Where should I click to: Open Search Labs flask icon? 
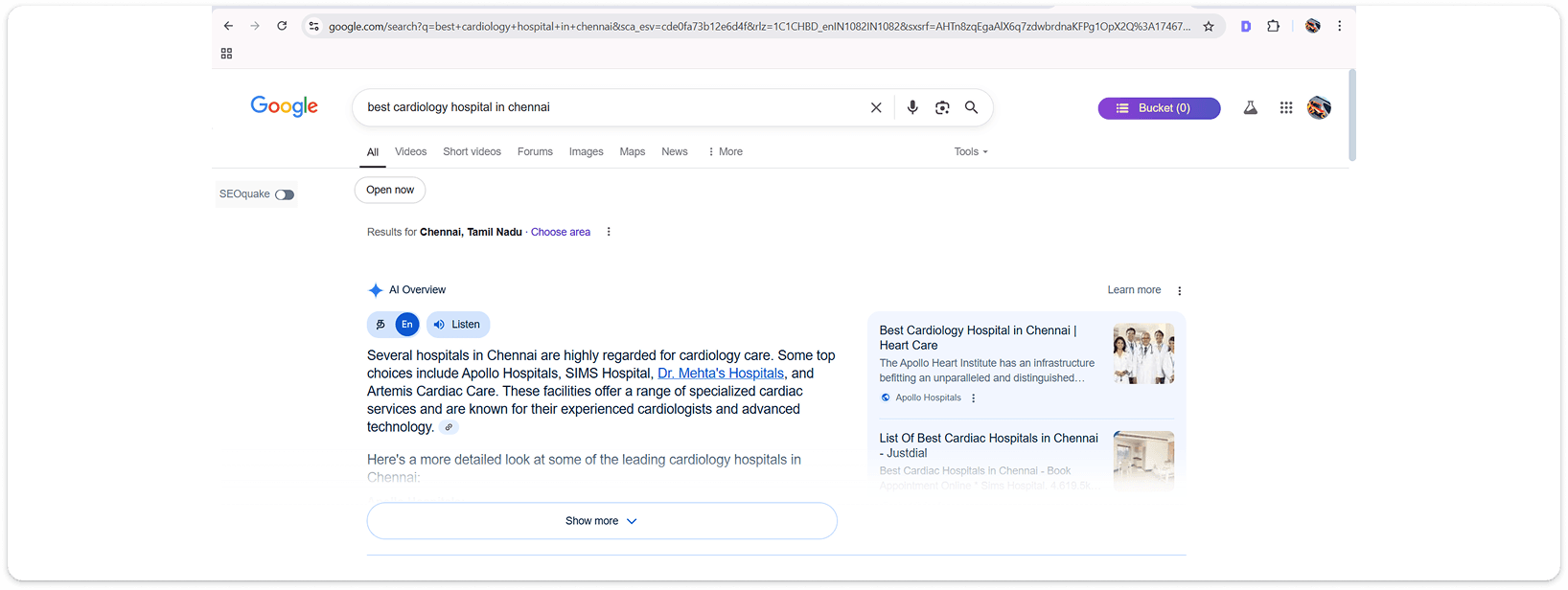coord(1250,108)
